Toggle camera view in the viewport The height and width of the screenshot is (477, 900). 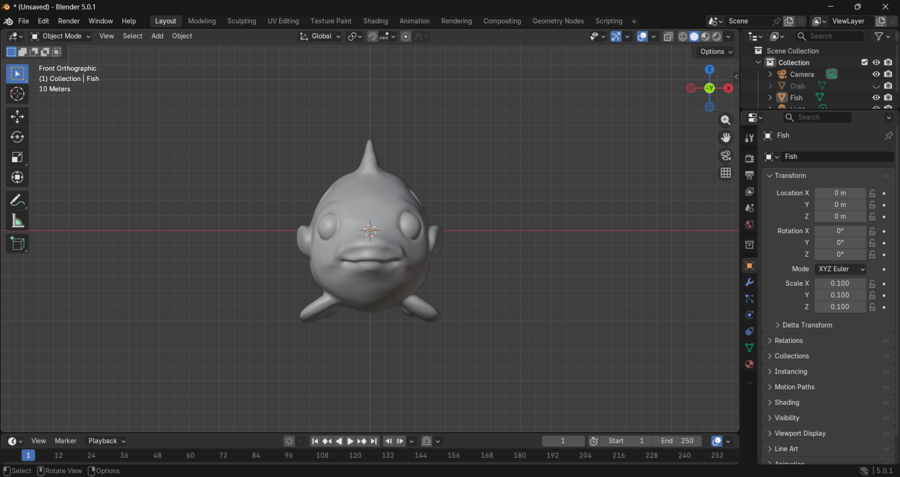(x=726, y=155)
